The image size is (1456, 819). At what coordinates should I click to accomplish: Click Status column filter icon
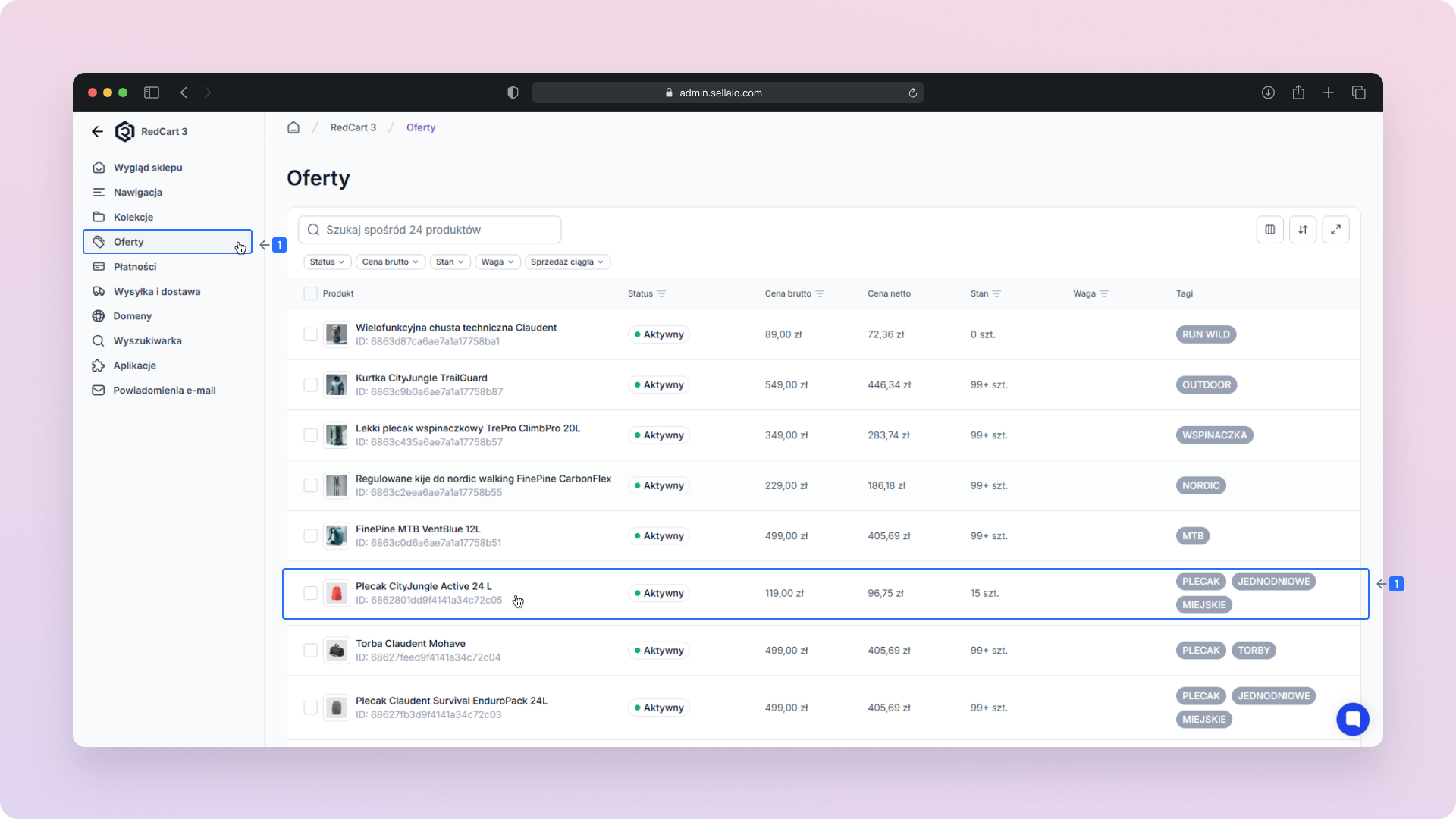[661, 293]
